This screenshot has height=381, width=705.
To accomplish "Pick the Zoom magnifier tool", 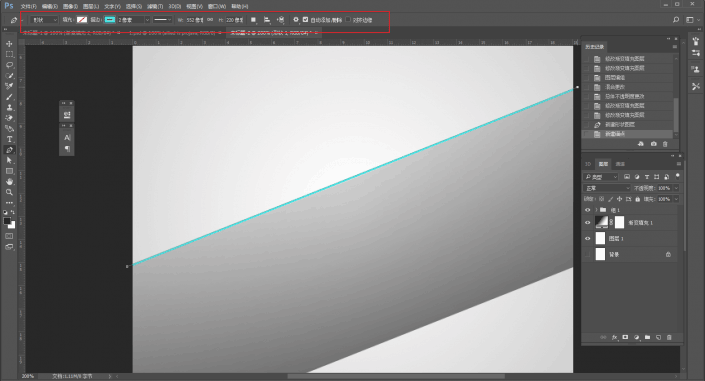I will [9, 192].
